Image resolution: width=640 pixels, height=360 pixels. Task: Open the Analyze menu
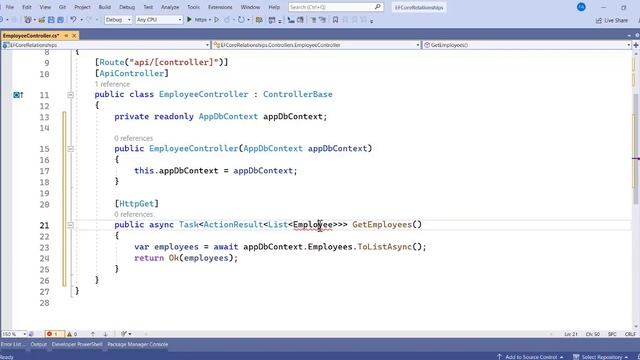(x=170, y=7)
